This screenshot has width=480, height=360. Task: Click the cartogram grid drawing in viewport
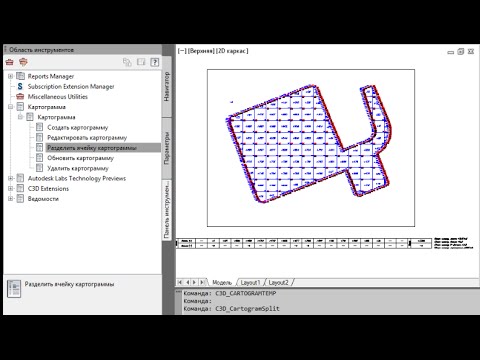click(309, 143)
